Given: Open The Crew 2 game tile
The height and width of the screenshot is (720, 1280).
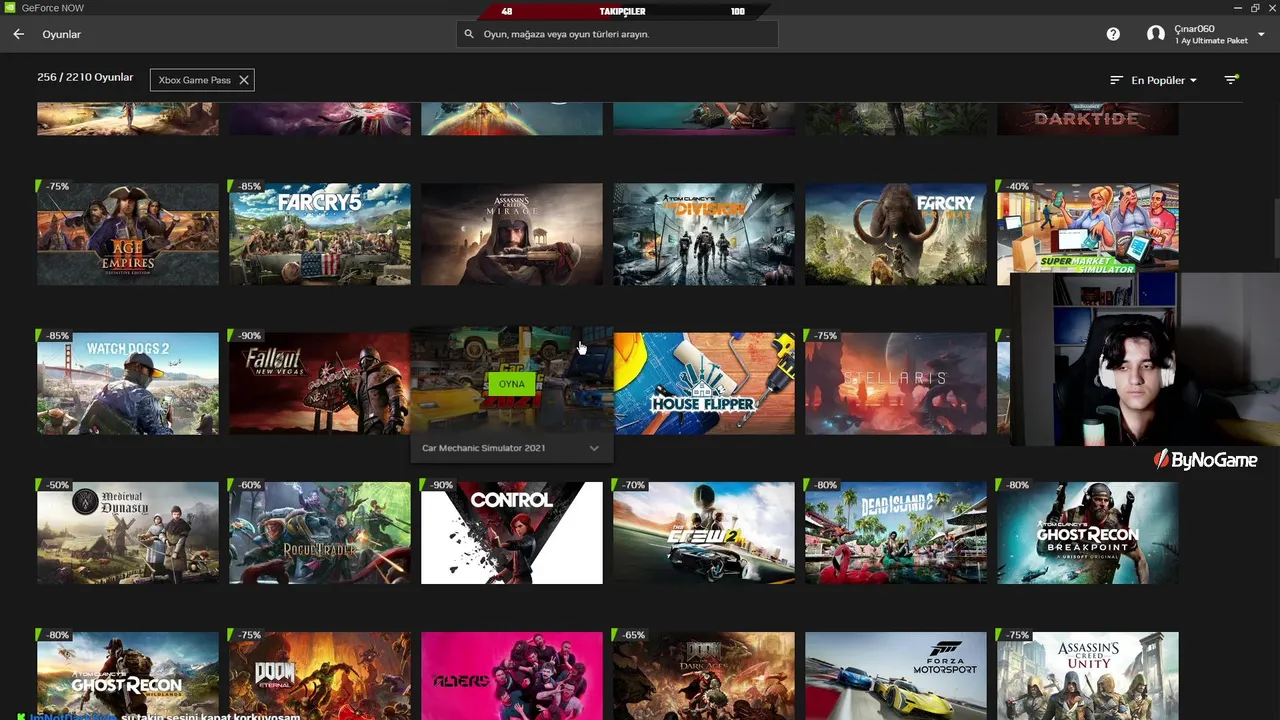Looking at the screenshot, I should 704,533.
